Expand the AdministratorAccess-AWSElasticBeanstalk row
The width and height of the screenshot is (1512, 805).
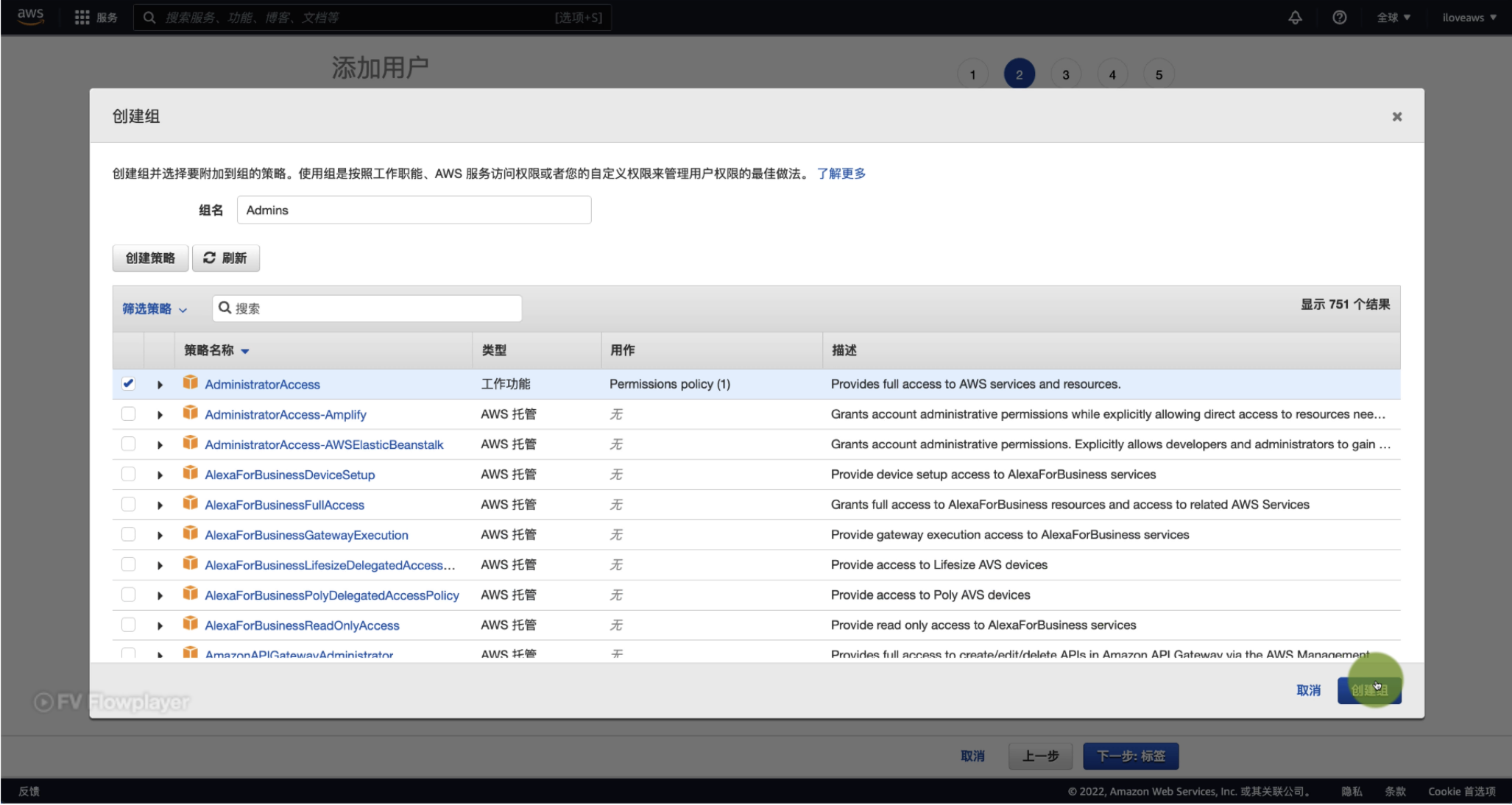[160, 445]
